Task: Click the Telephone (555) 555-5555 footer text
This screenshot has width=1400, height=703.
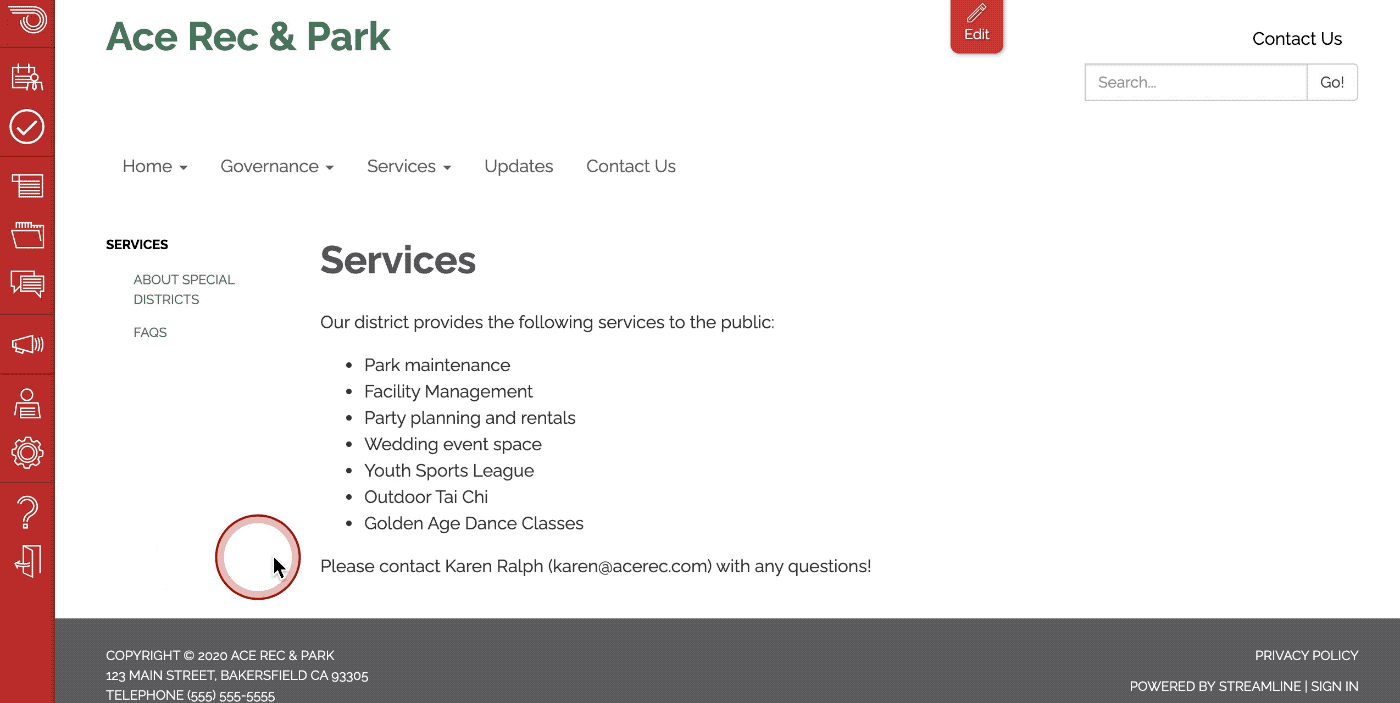Action: (x=190, y=695)
